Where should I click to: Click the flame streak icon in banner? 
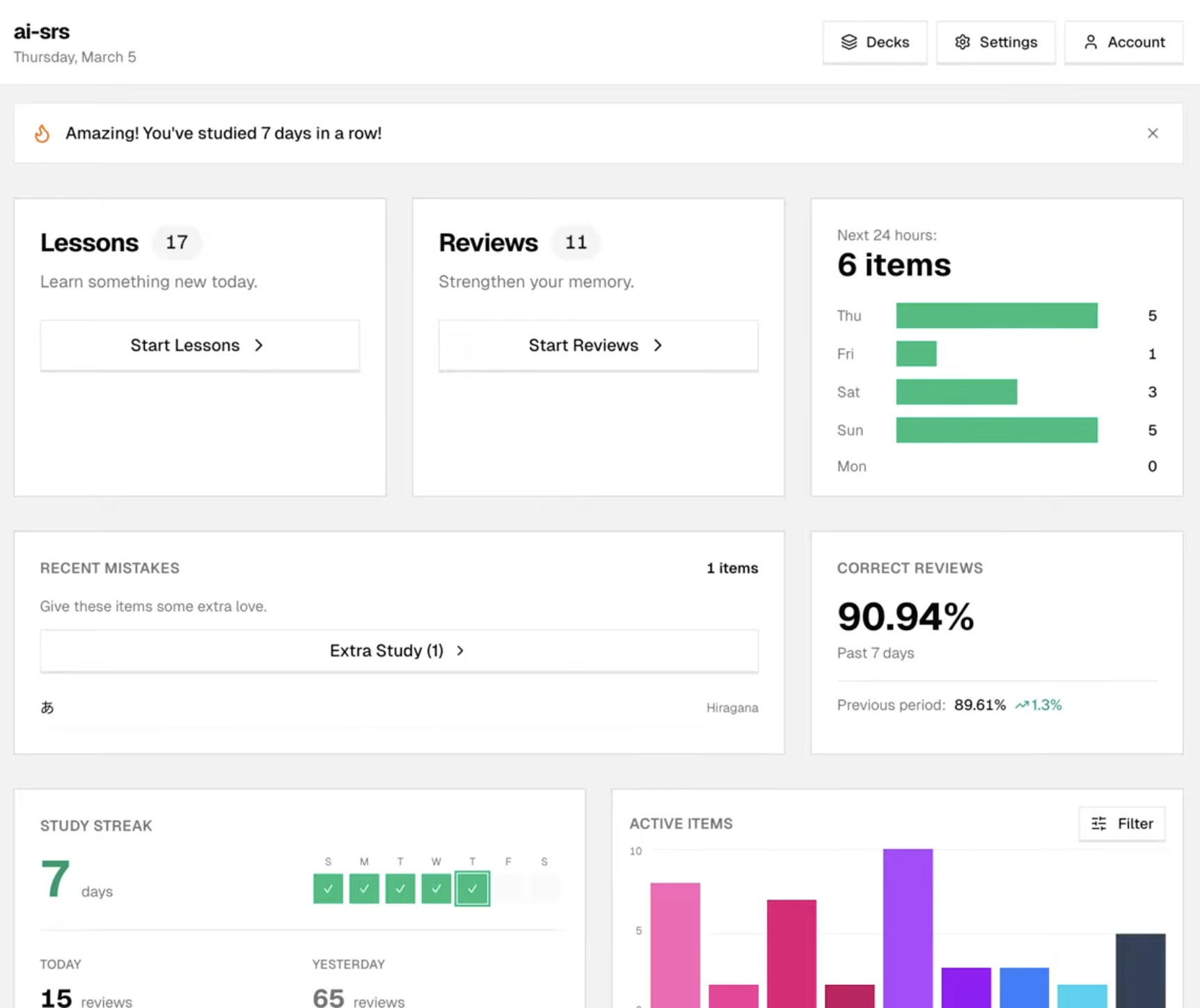tap(42, 133)
